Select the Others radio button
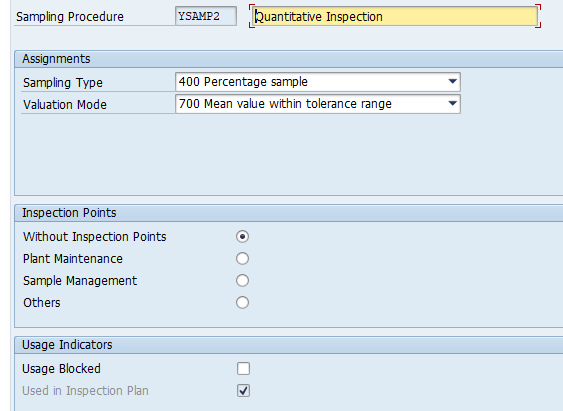 pos(242,302)
